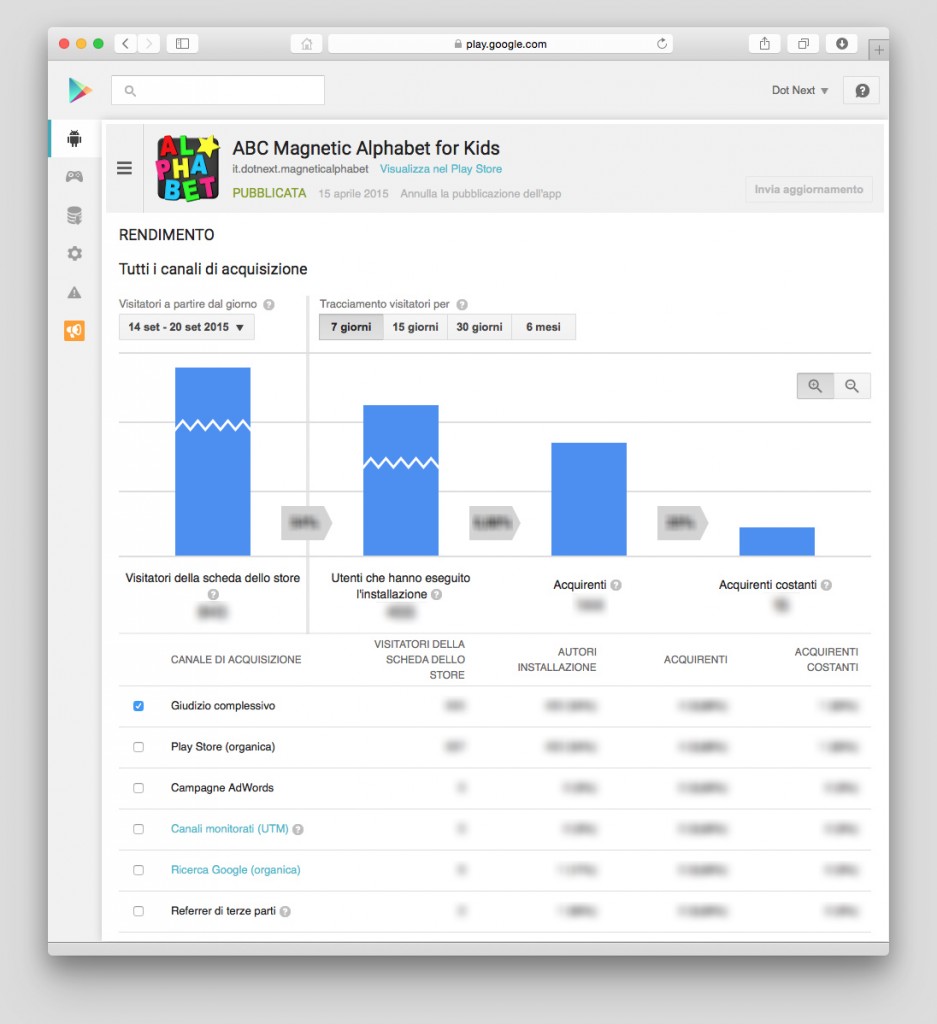
Task: Click the AUTORI INSTALLAZIONE column header
Action: [x=557, y=660]
